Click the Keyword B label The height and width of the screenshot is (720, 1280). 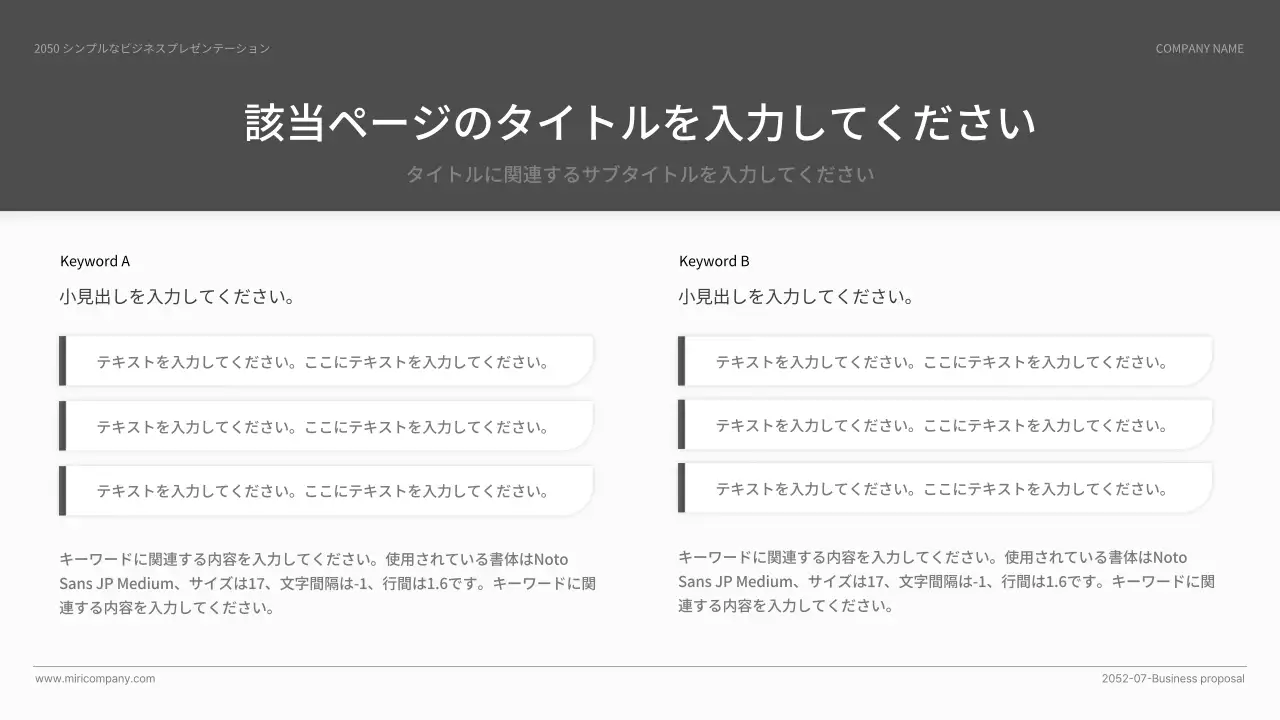(714, 261)
